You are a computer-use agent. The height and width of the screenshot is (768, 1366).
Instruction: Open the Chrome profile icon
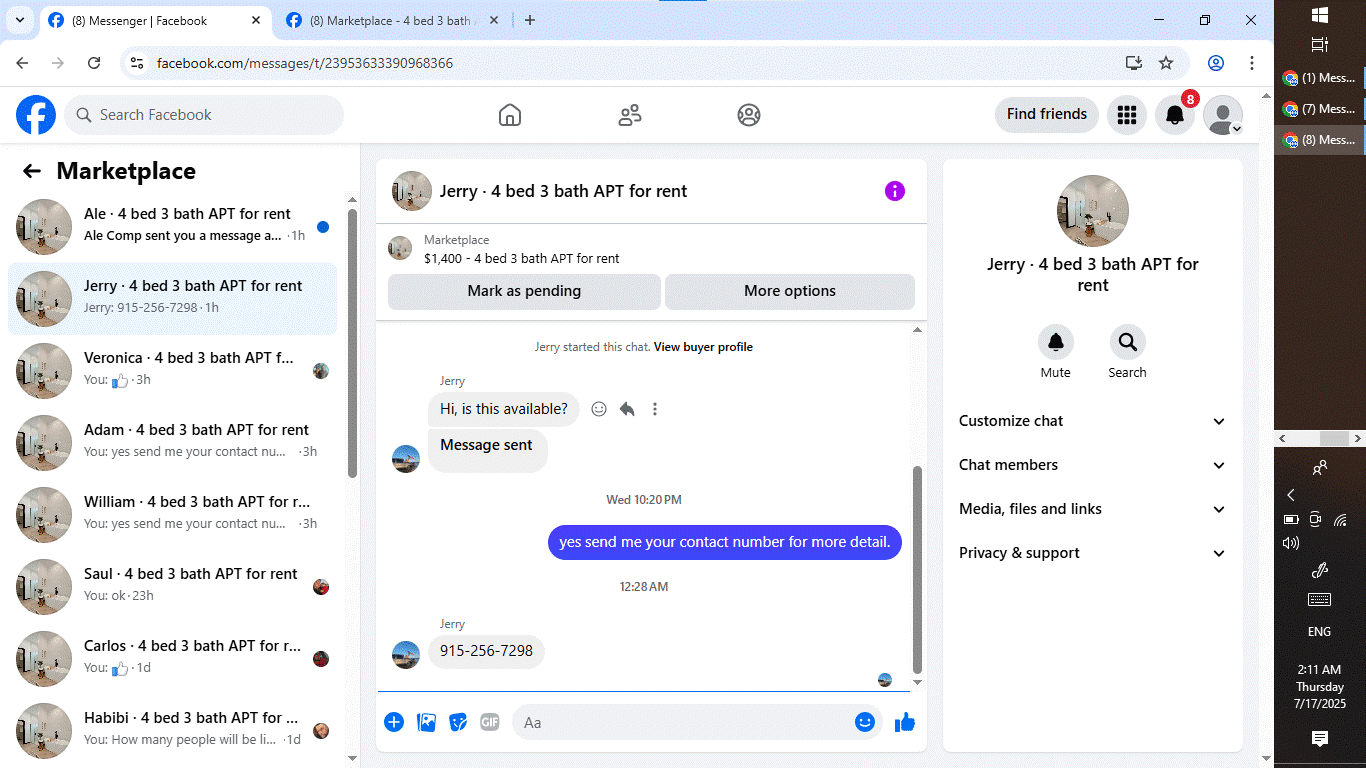tap(1216, 63)
